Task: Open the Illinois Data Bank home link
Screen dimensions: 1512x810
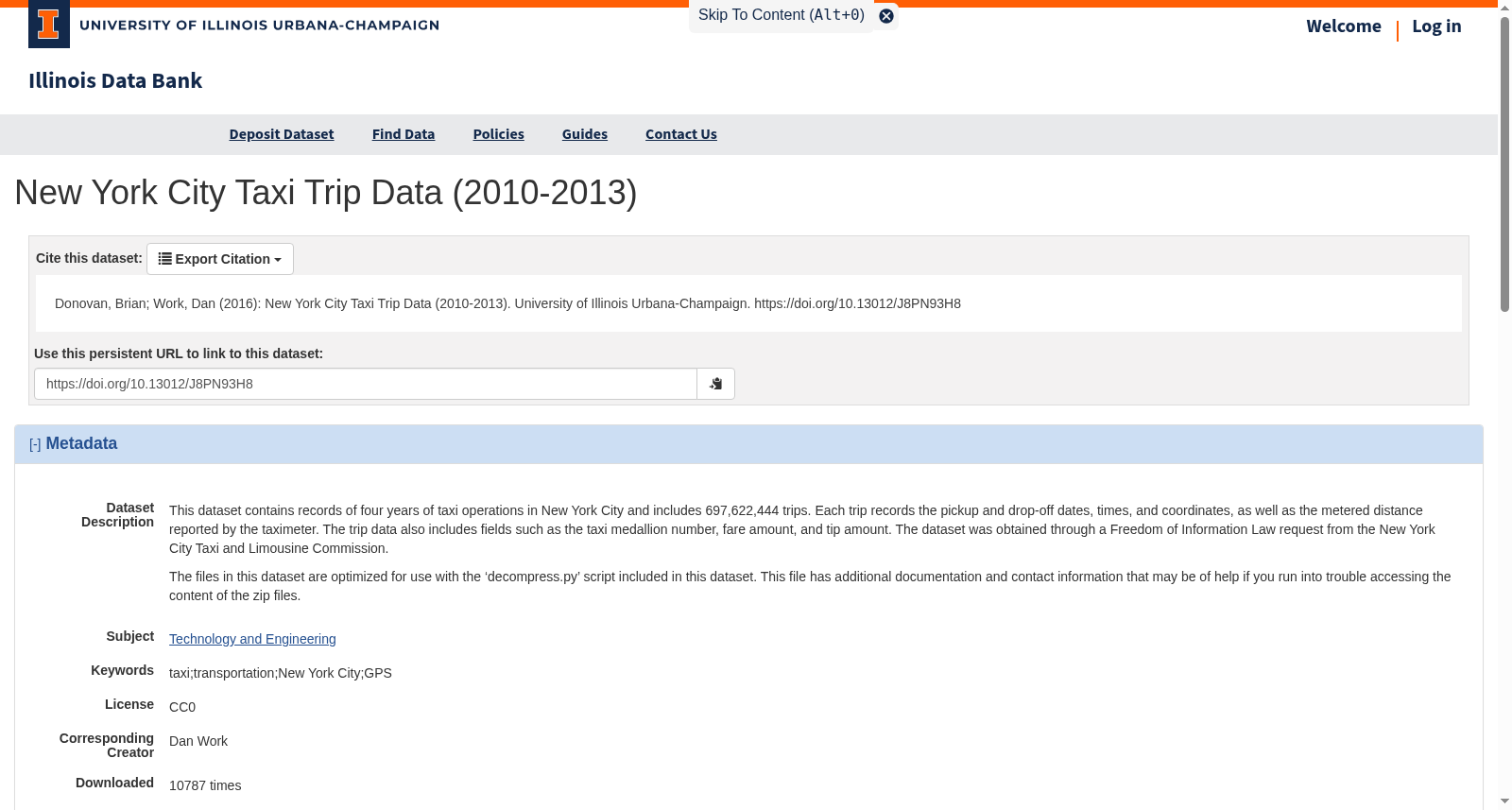Action: (115, 81)
